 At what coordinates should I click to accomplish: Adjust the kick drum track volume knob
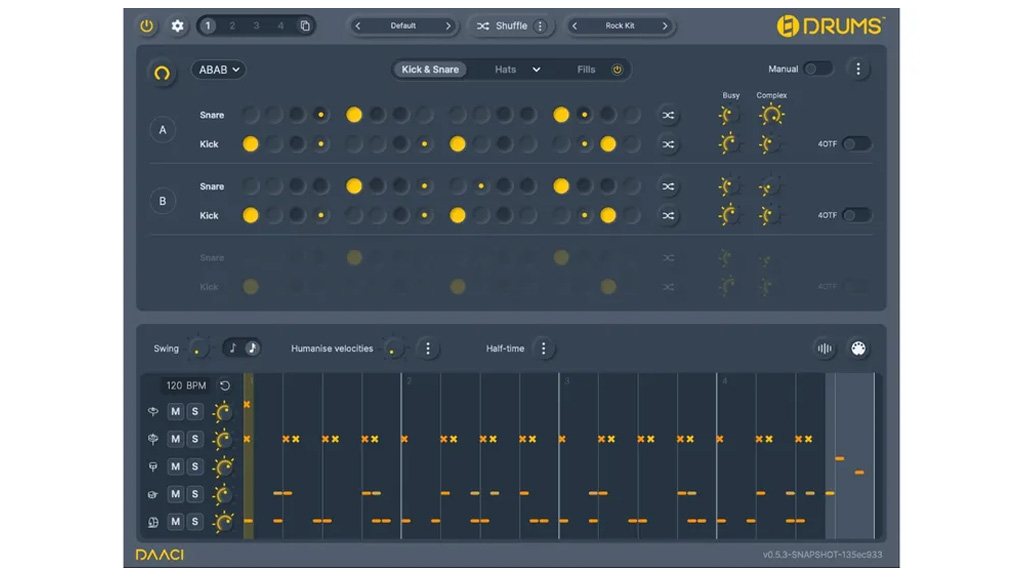tap(223, 522)
